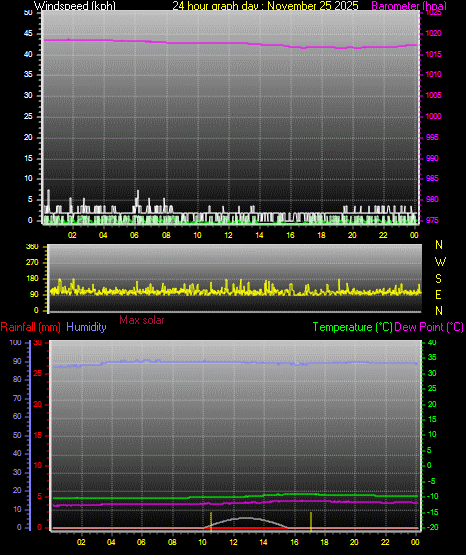Click hour '18' under the windspeed chart
The height and width of the screenshot is (555, 466).
tap(321, 235)
